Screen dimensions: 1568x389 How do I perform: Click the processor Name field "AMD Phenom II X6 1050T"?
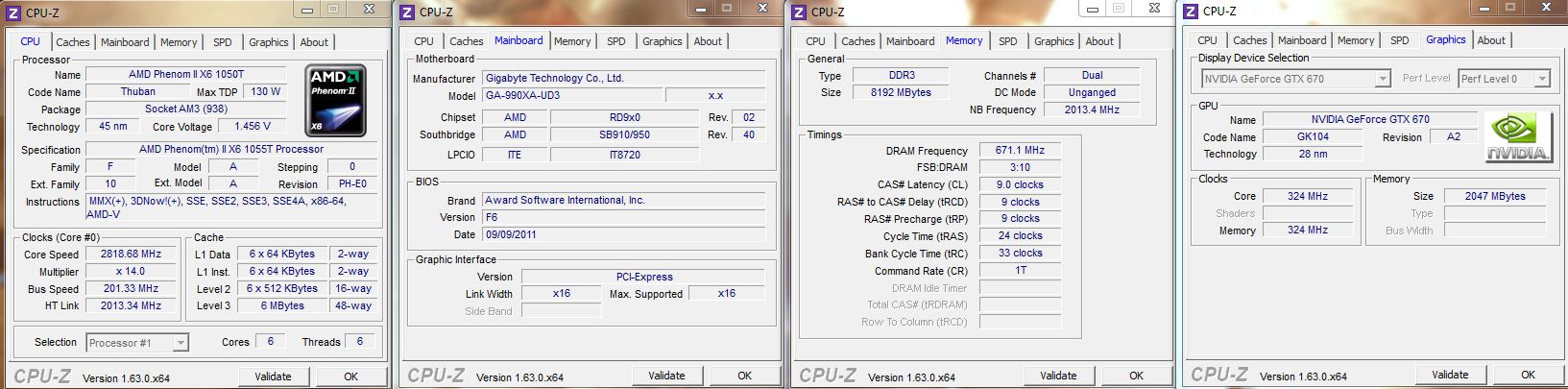pyautogui.click(x=186, y=74)
